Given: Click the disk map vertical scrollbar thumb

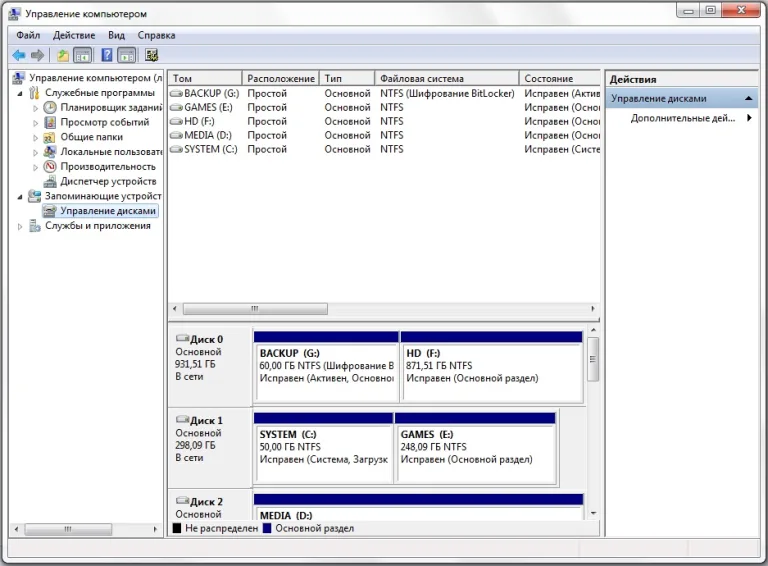Looking at the screenshot, I should tap(593, 359).
